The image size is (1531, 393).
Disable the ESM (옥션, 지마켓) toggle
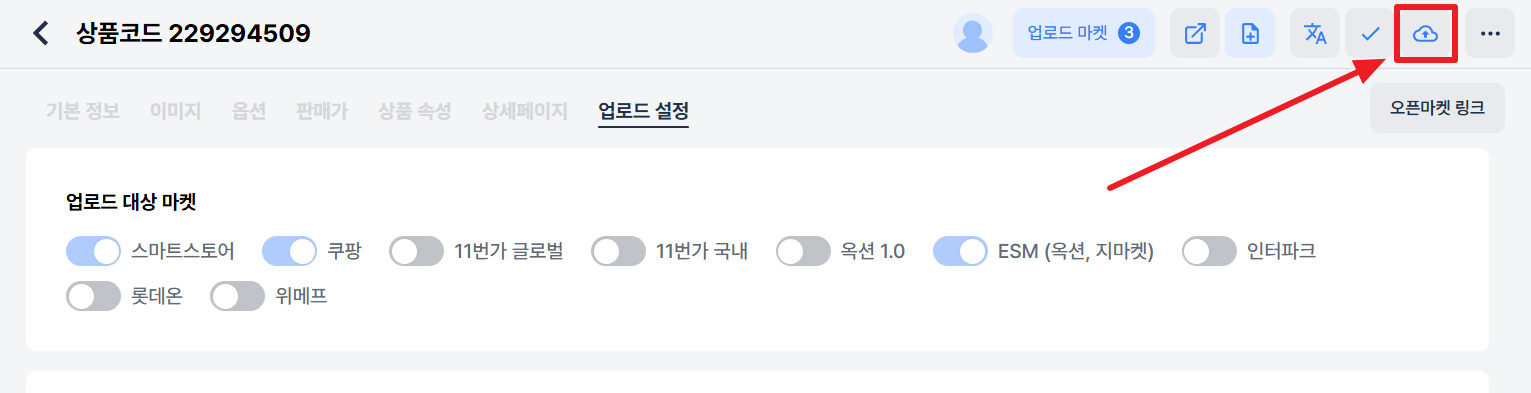[960, 251]
